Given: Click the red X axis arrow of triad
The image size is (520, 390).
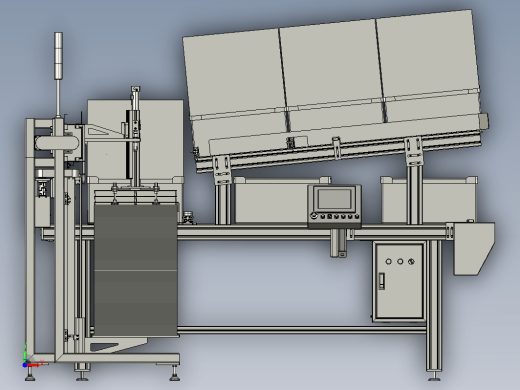Looking at the screenshot, I should [x=33, y=365].
